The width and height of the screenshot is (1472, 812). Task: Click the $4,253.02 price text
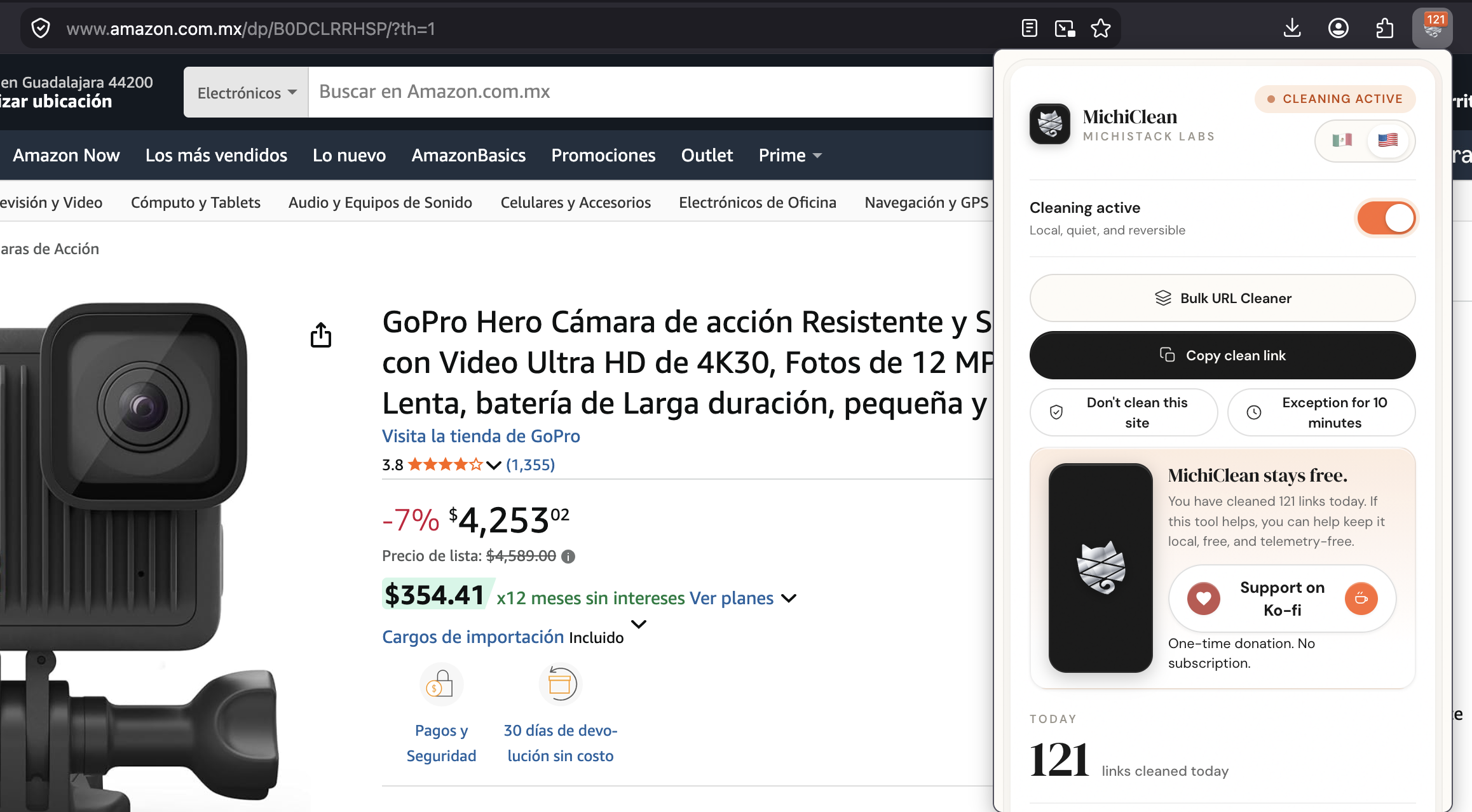click(509, 520)
